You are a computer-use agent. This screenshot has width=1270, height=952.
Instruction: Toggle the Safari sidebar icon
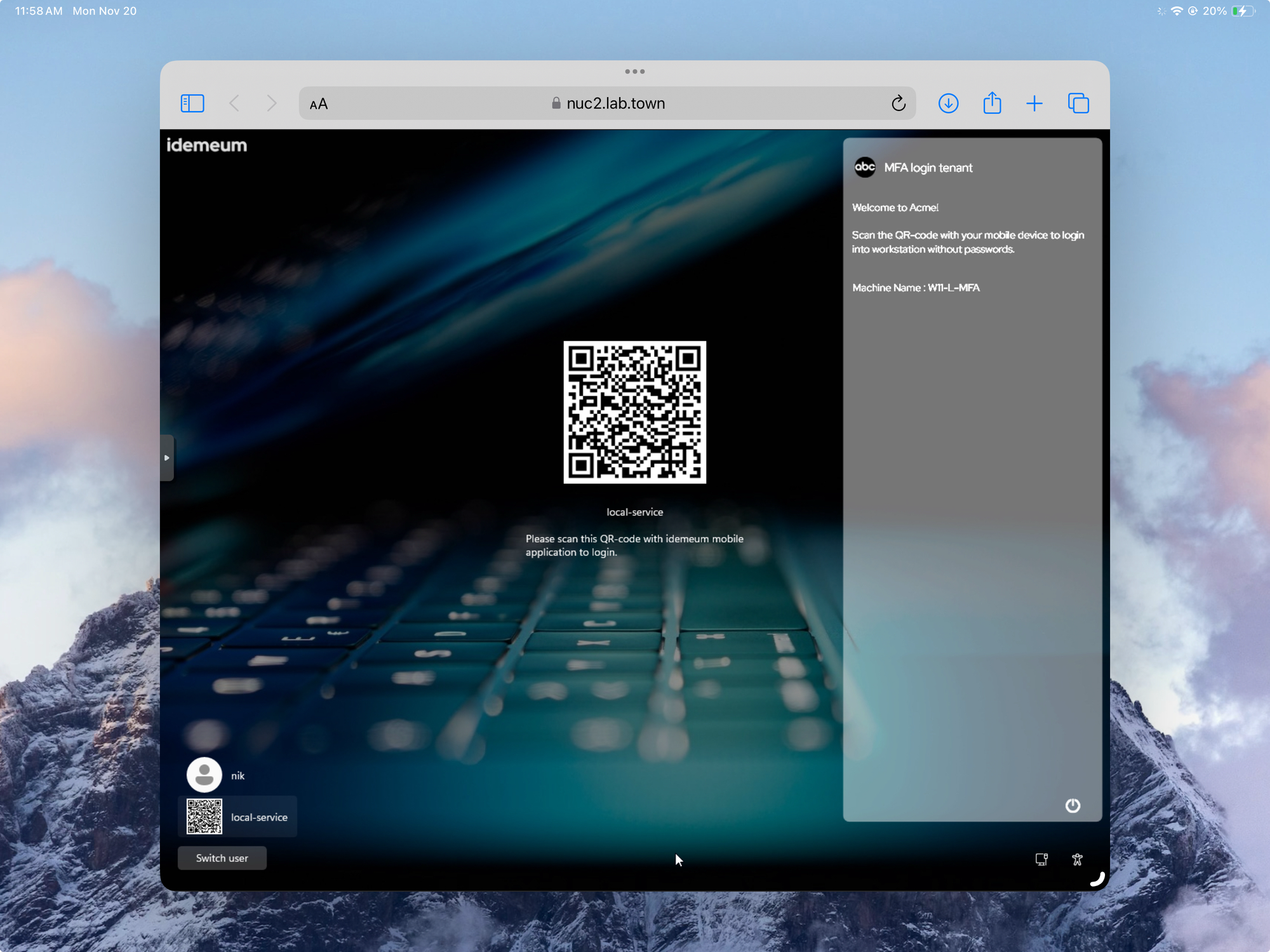(192, 103)
